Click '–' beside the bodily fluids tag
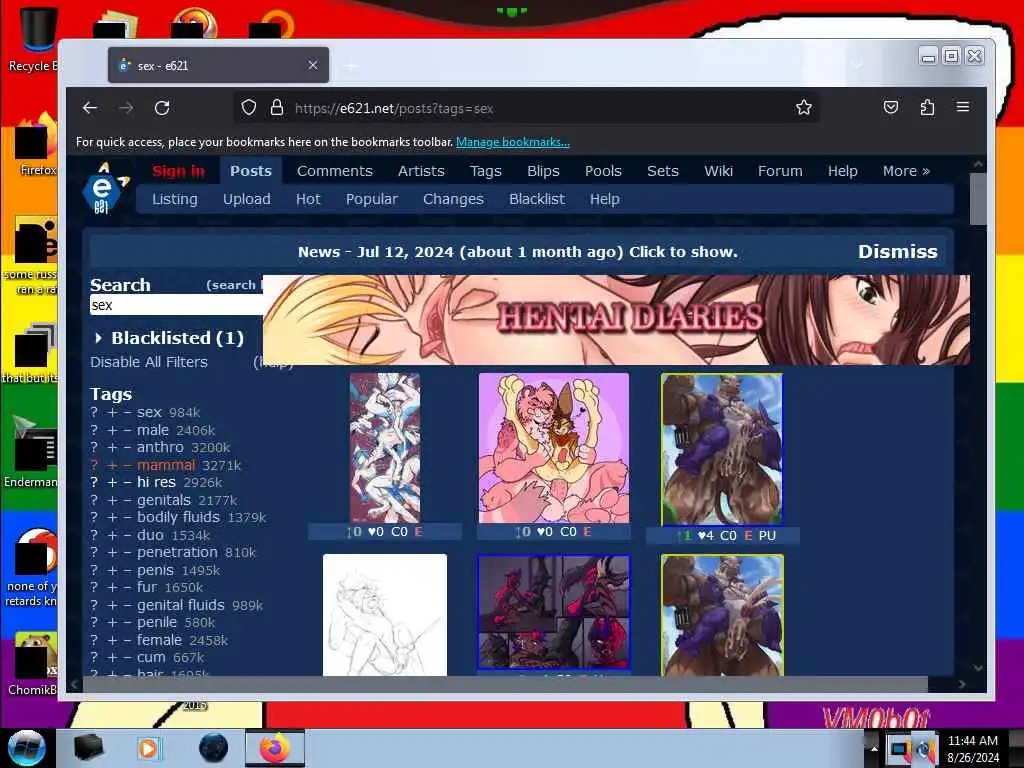 point(127,518)
